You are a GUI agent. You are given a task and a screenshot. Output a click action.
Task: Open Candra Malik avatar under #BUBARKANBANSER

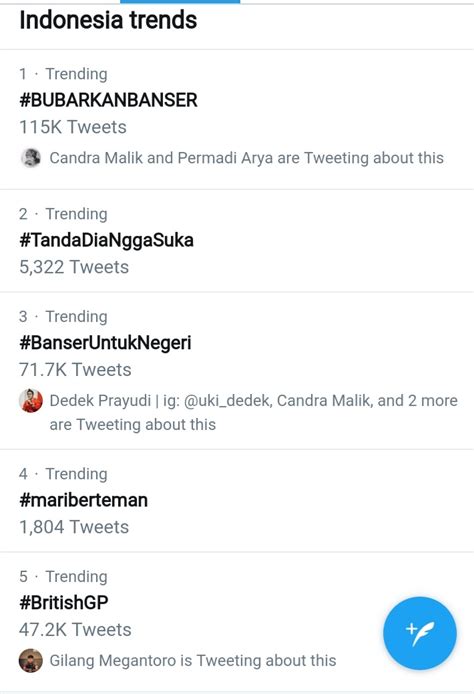[x=31, y=158]
